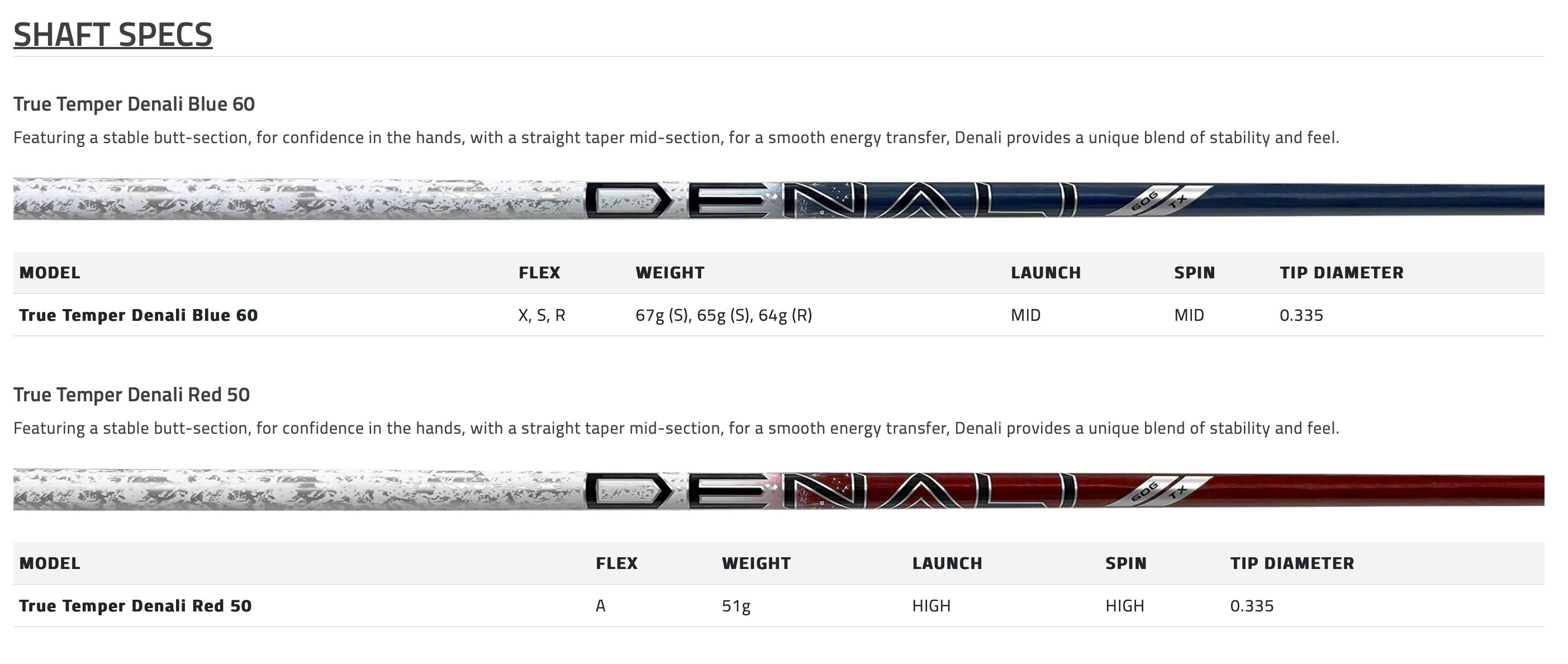Click the MID launch value for Blue 60
Image resolution: width=1568 pixels, height=664 pixels.
point(1025,315)
